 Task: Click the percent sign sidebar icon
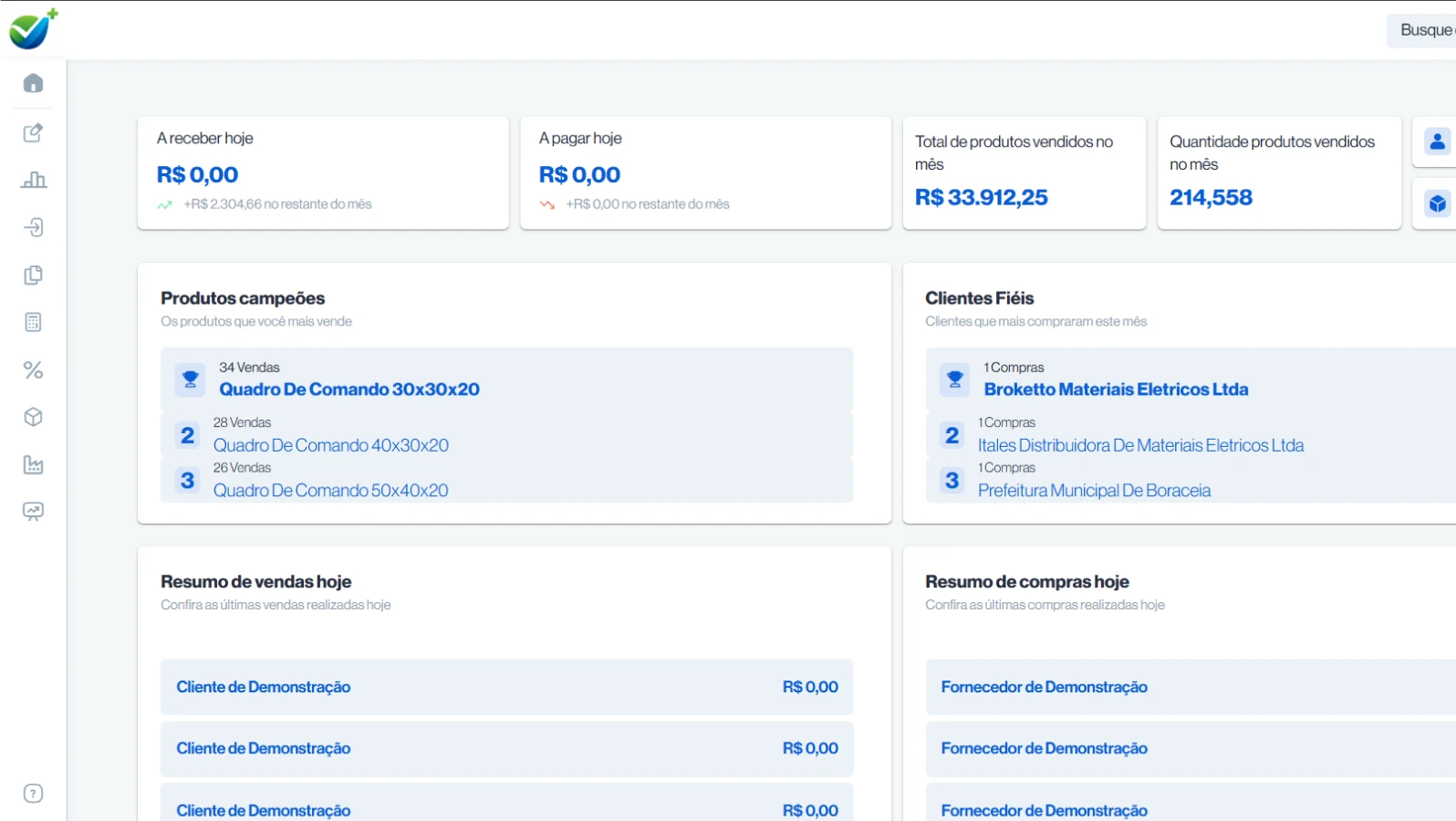pyautogui.click(x=33, y=369)
